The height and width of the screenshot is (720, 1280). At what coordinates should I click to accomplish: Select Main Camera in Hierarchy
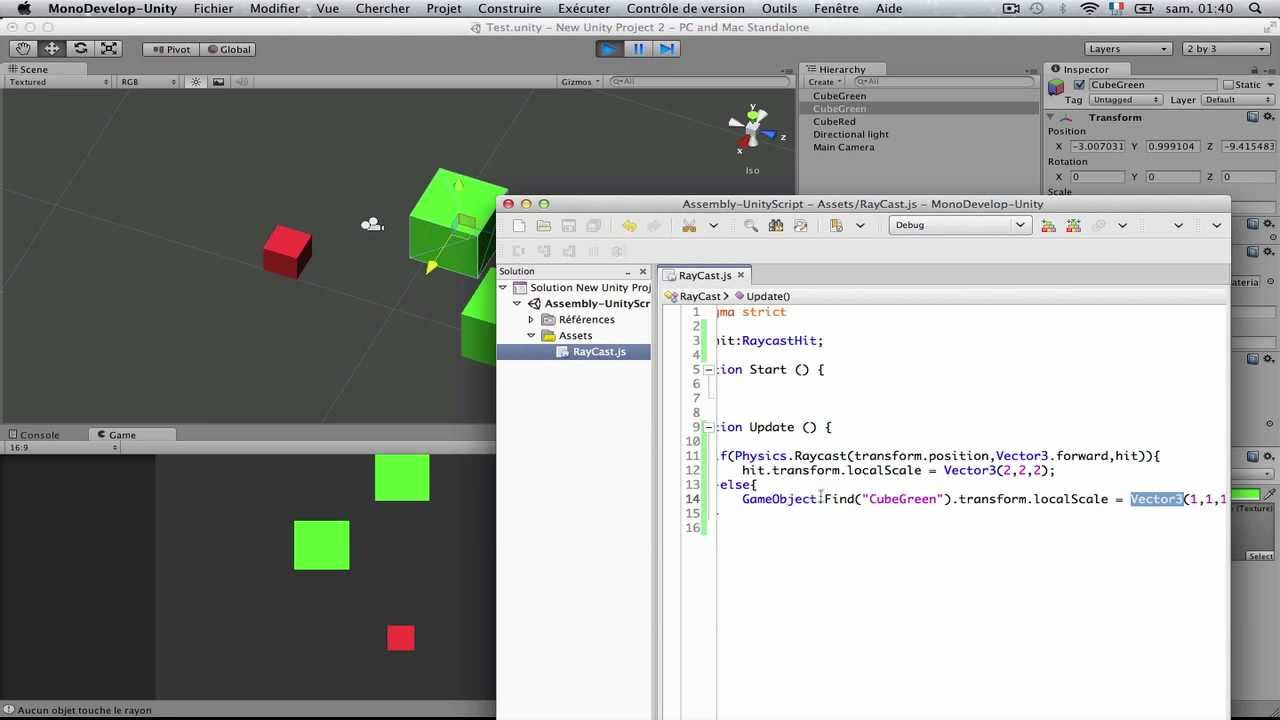click(x=844, y=148)
